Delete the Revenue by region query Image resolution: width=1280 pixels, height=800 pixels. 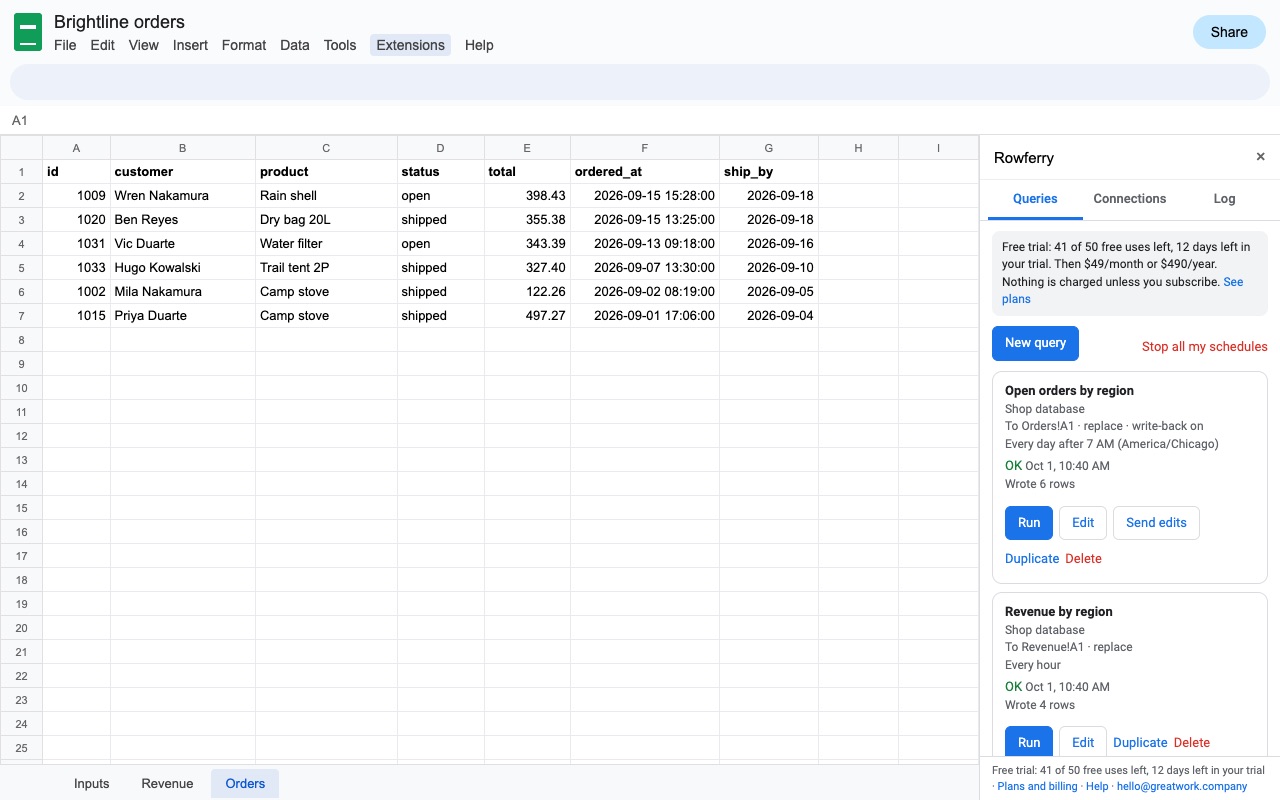click(1192, 743)
